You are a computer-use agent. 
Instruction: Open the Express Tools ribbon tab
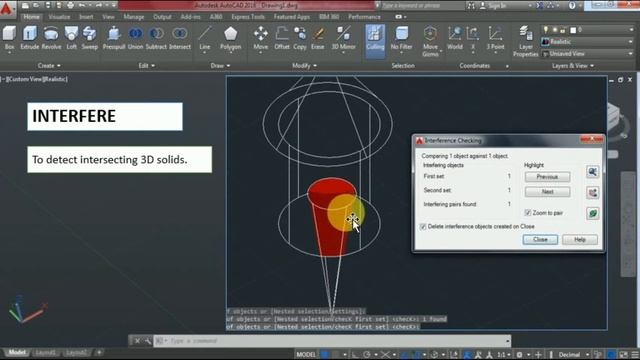tap(248, 17)
